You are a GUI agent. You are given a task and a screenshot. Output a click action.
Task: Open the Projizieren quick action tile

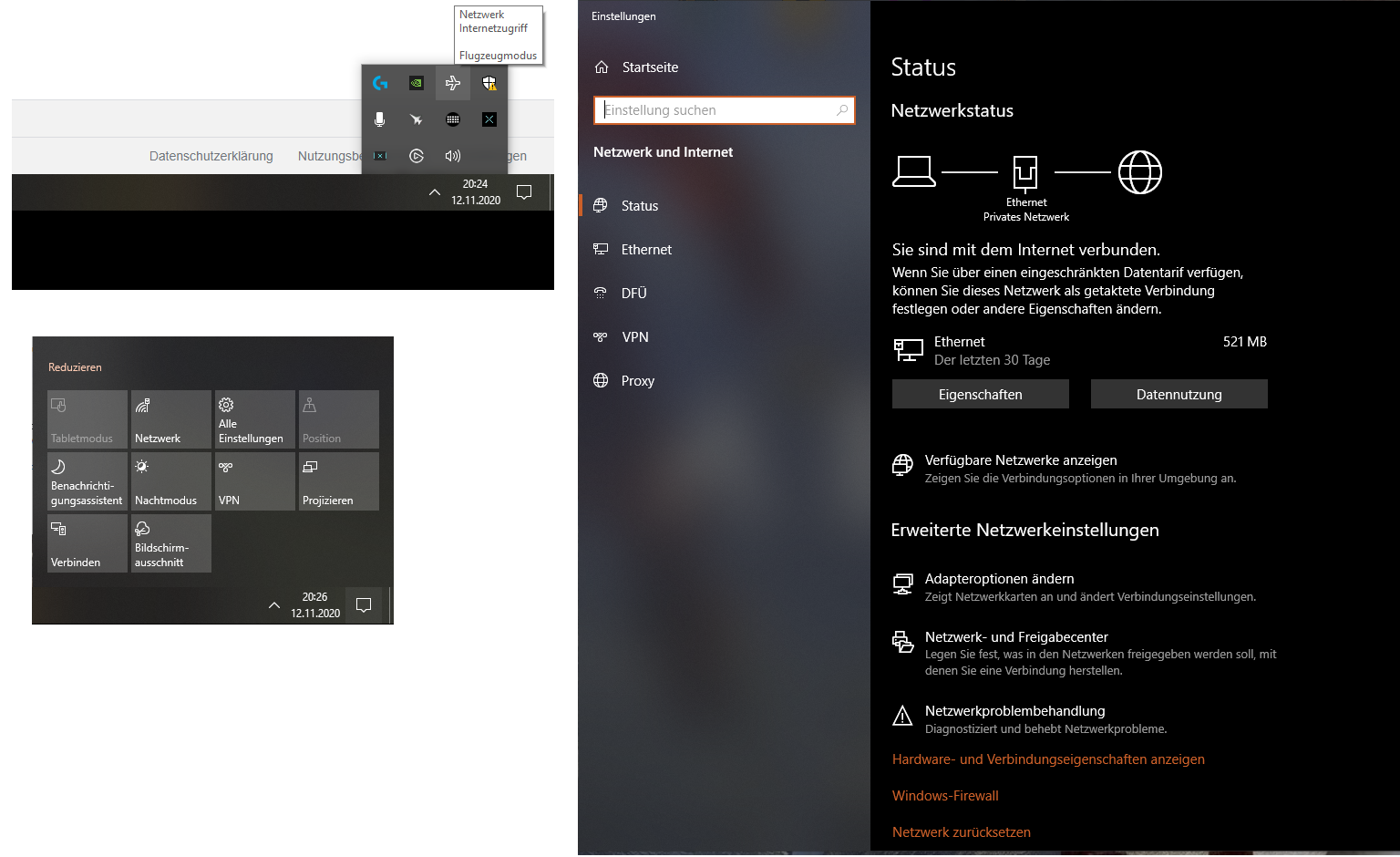pyautogui.click(x=339, y=481)
